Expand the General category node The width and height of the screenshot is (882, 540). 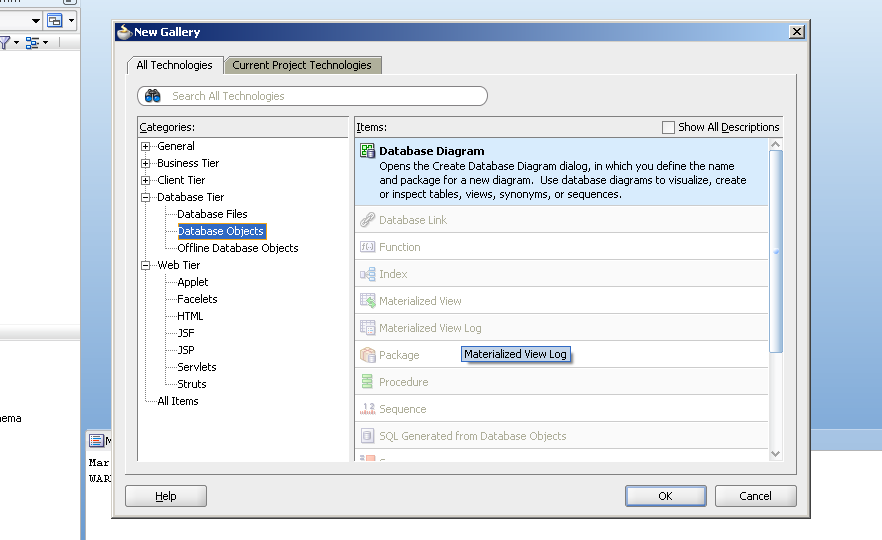(x=146, y=146)
